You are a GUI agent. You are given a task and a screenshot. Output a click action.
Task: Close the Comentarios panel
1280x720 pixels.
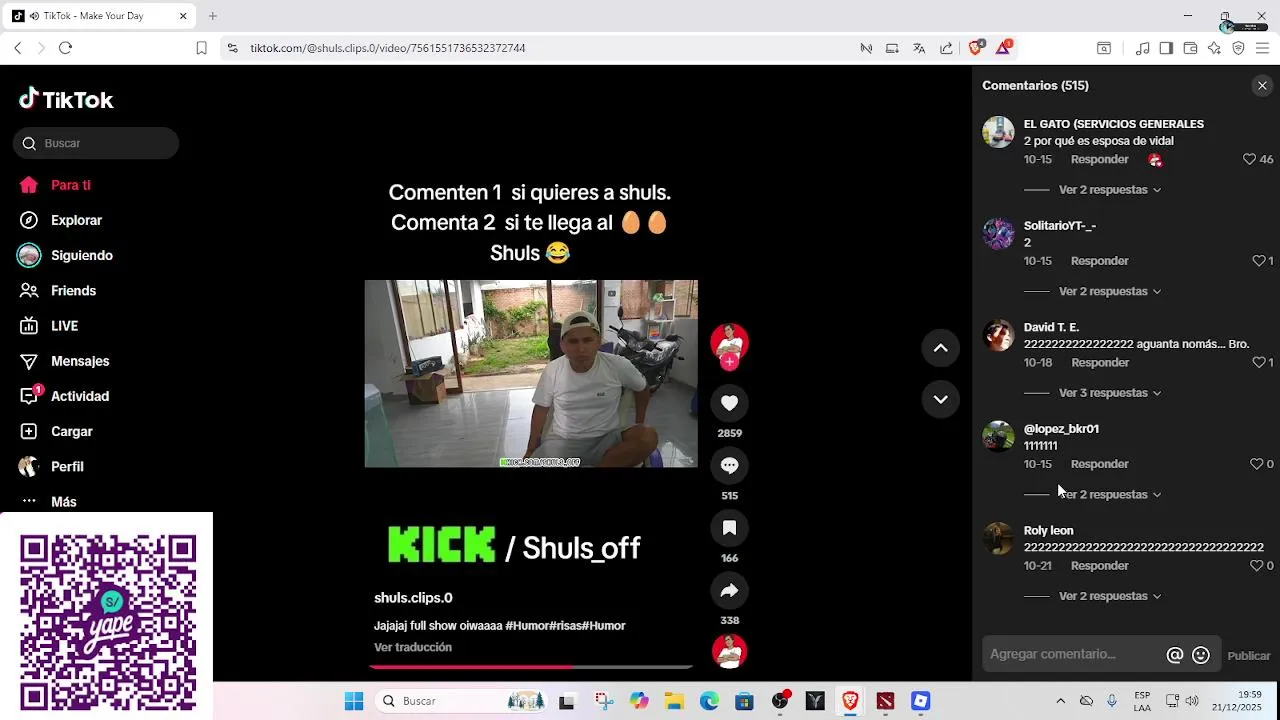pyautogui.click(x=1262, y=86)
